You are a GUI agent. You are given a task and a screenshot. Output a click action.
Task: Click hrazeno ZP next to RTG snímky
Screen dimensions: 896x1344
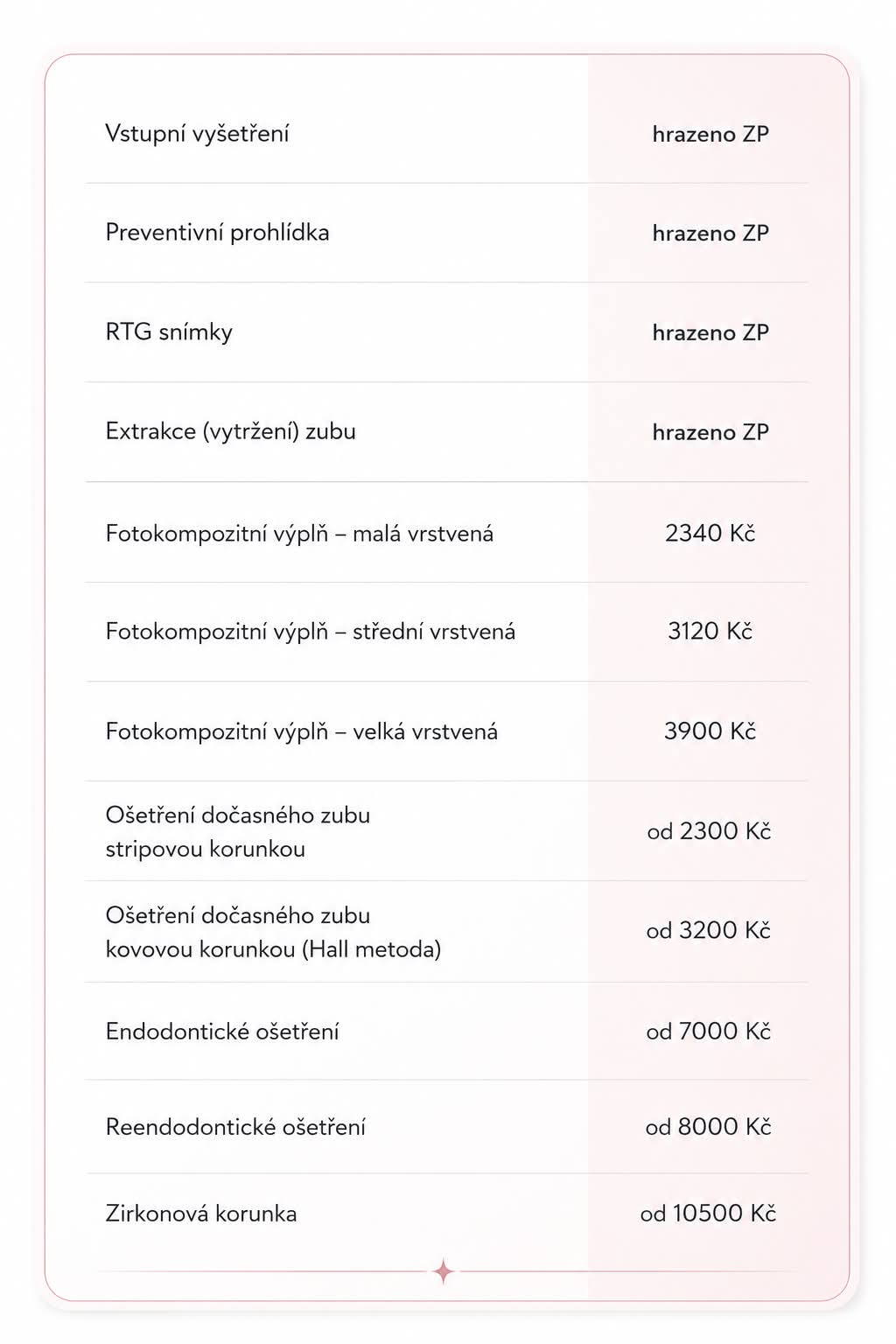click(710, 332)
